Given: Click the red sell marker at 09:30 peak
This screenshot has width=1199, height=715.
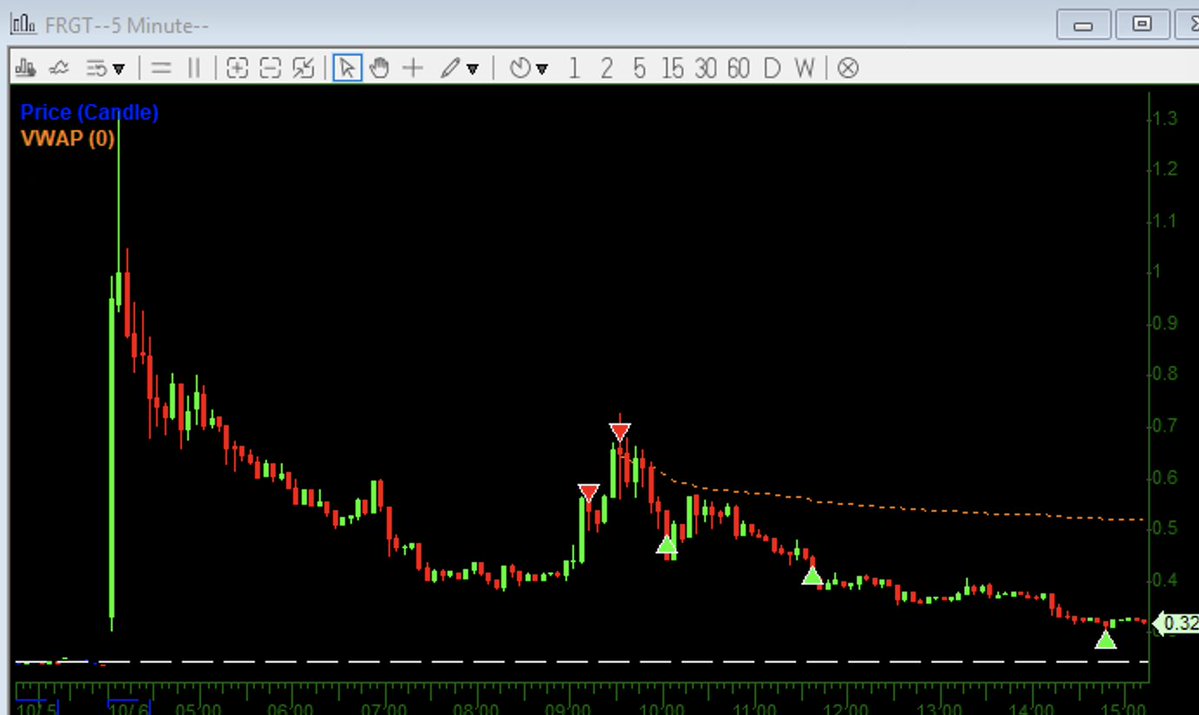Looking at the screenshot, I should pyautogui.click(x=619, y=432).
